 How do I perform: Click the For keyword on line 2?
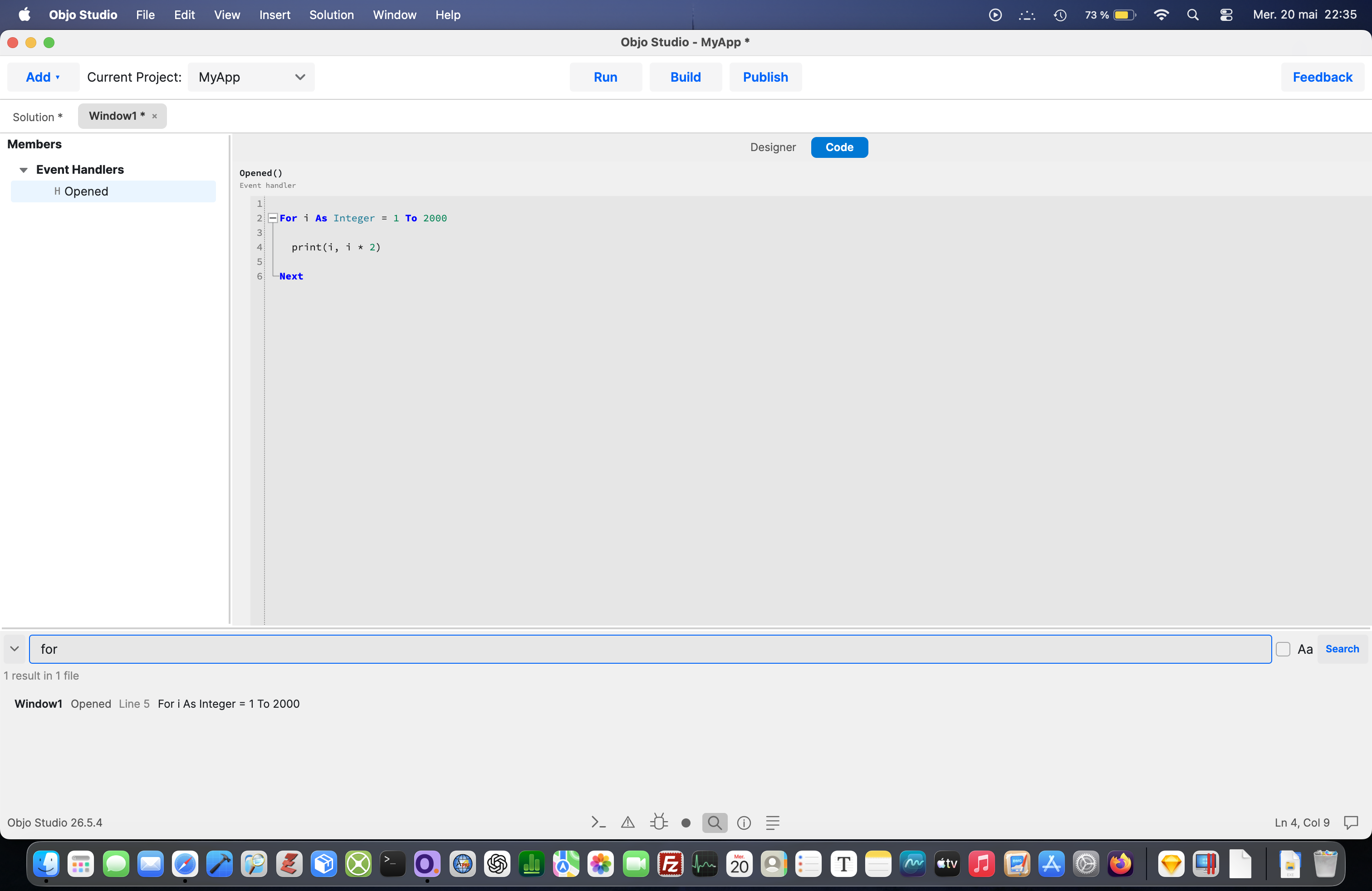pyautogui.click(x=288, y=218)
